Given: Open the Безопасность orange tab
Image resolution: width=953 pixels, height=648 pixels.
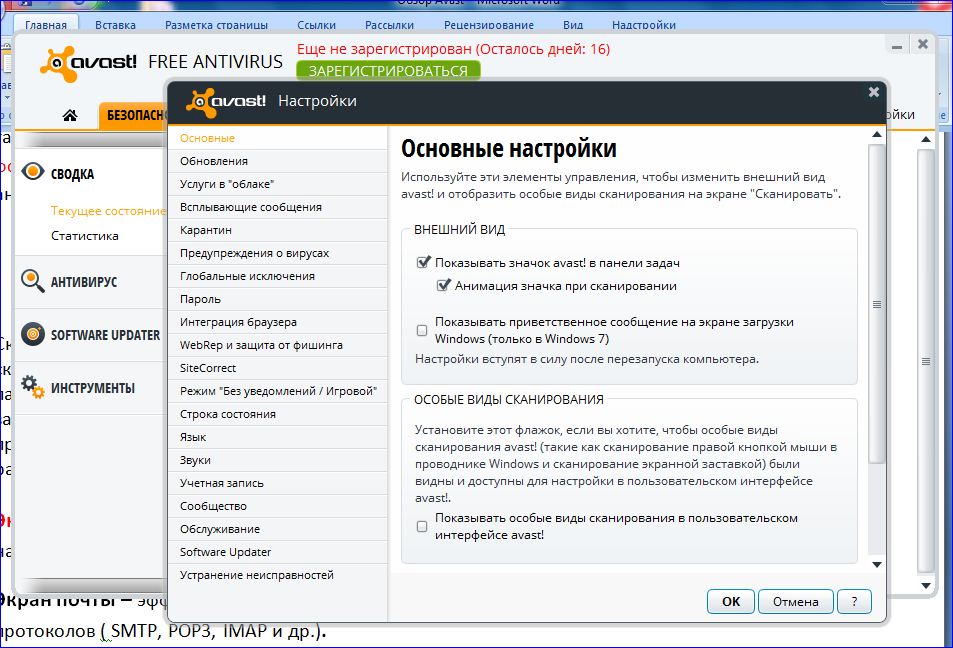Looking at the screenshot, I should (133, 115).
